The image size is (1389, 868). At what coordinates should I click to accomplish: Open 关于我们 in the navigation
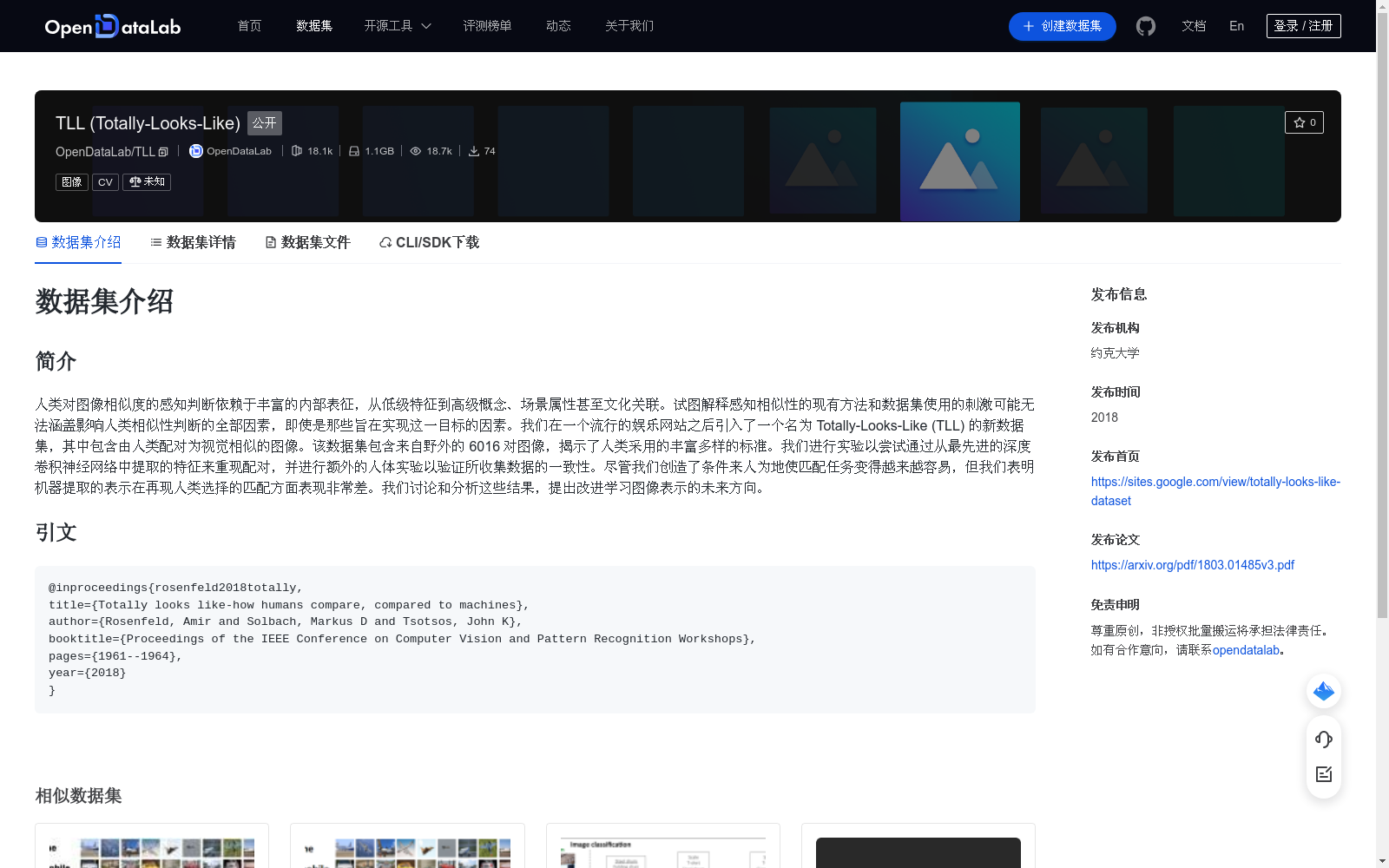(629, 26)
